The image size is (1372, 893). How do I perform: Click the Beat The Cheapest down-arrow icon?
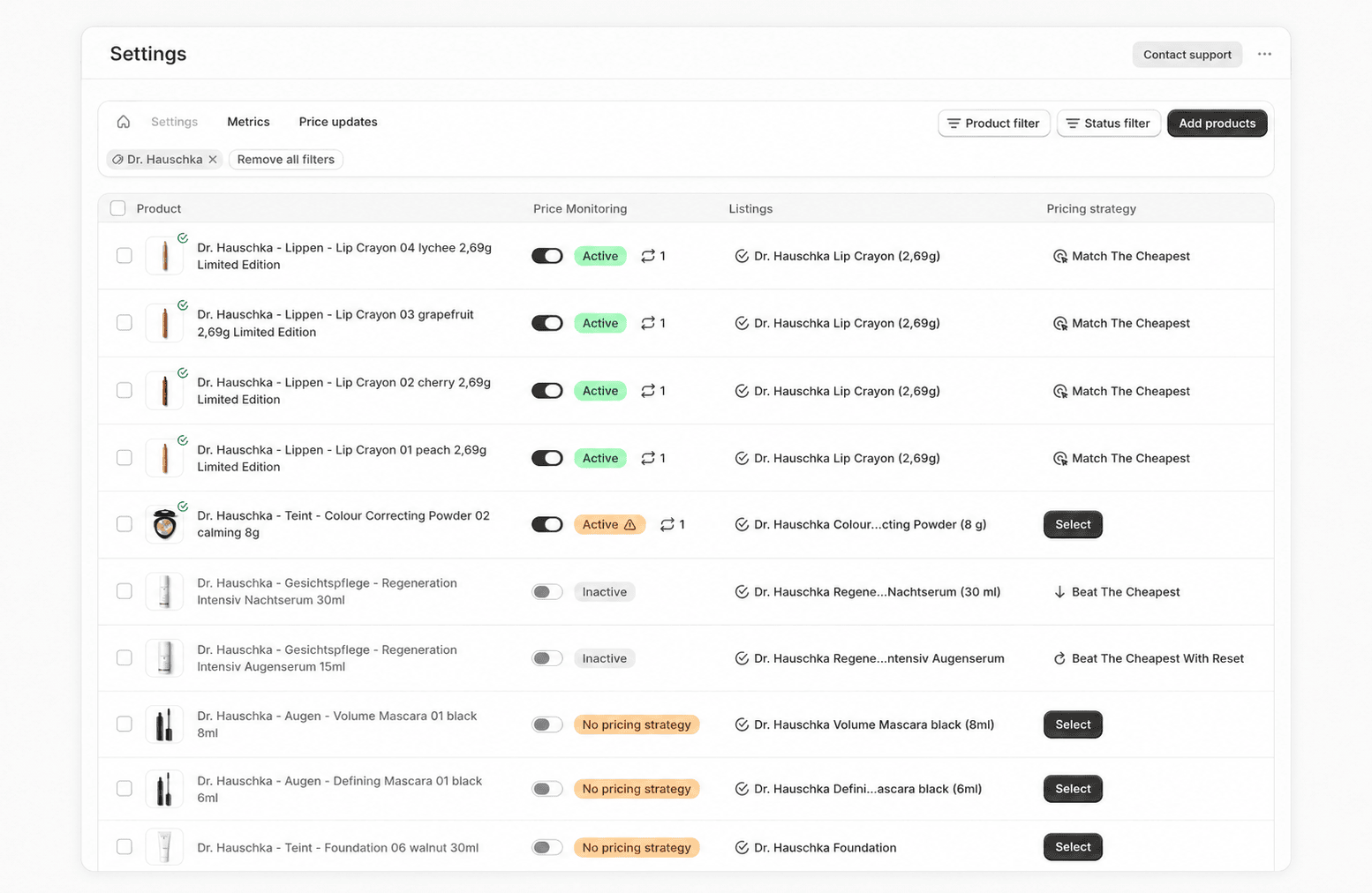point(1059,592)
